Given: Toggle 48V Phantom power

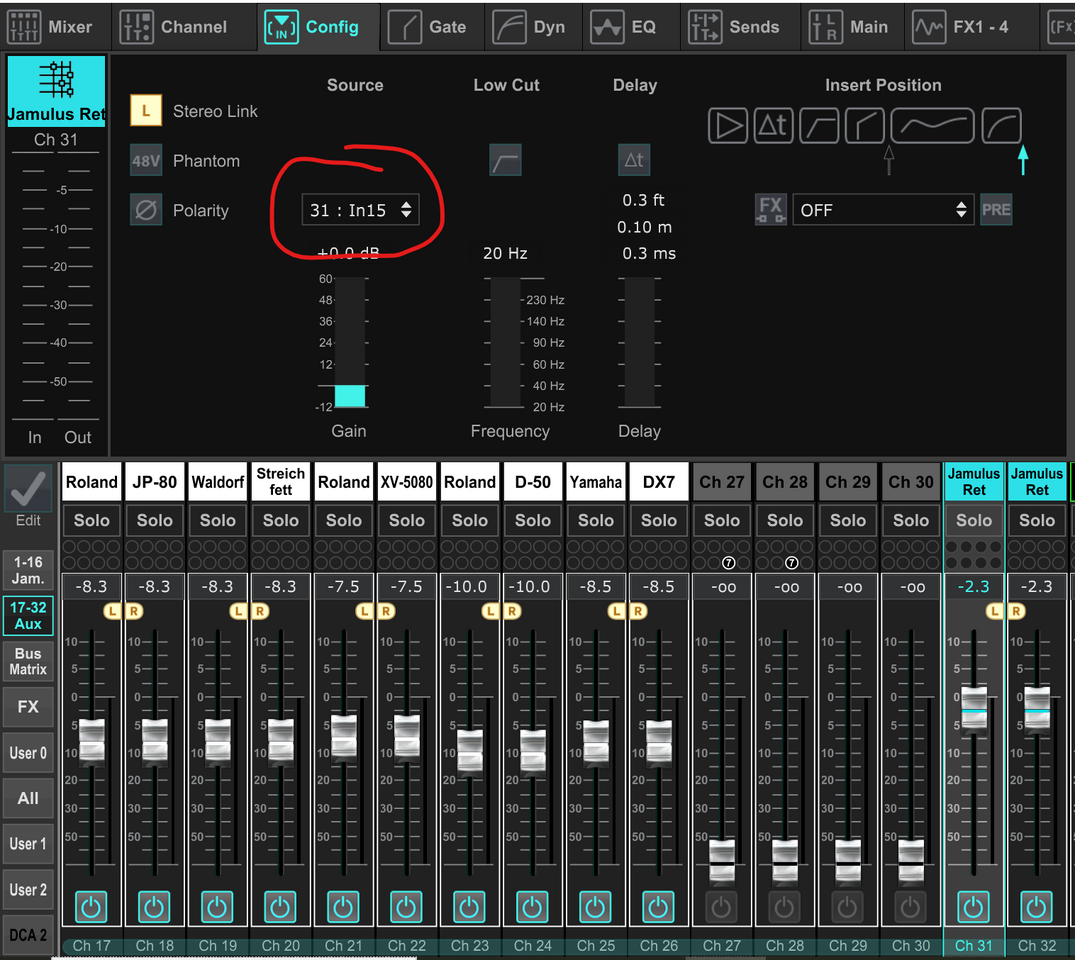Looking at the screenshot, I should [146, 160].
